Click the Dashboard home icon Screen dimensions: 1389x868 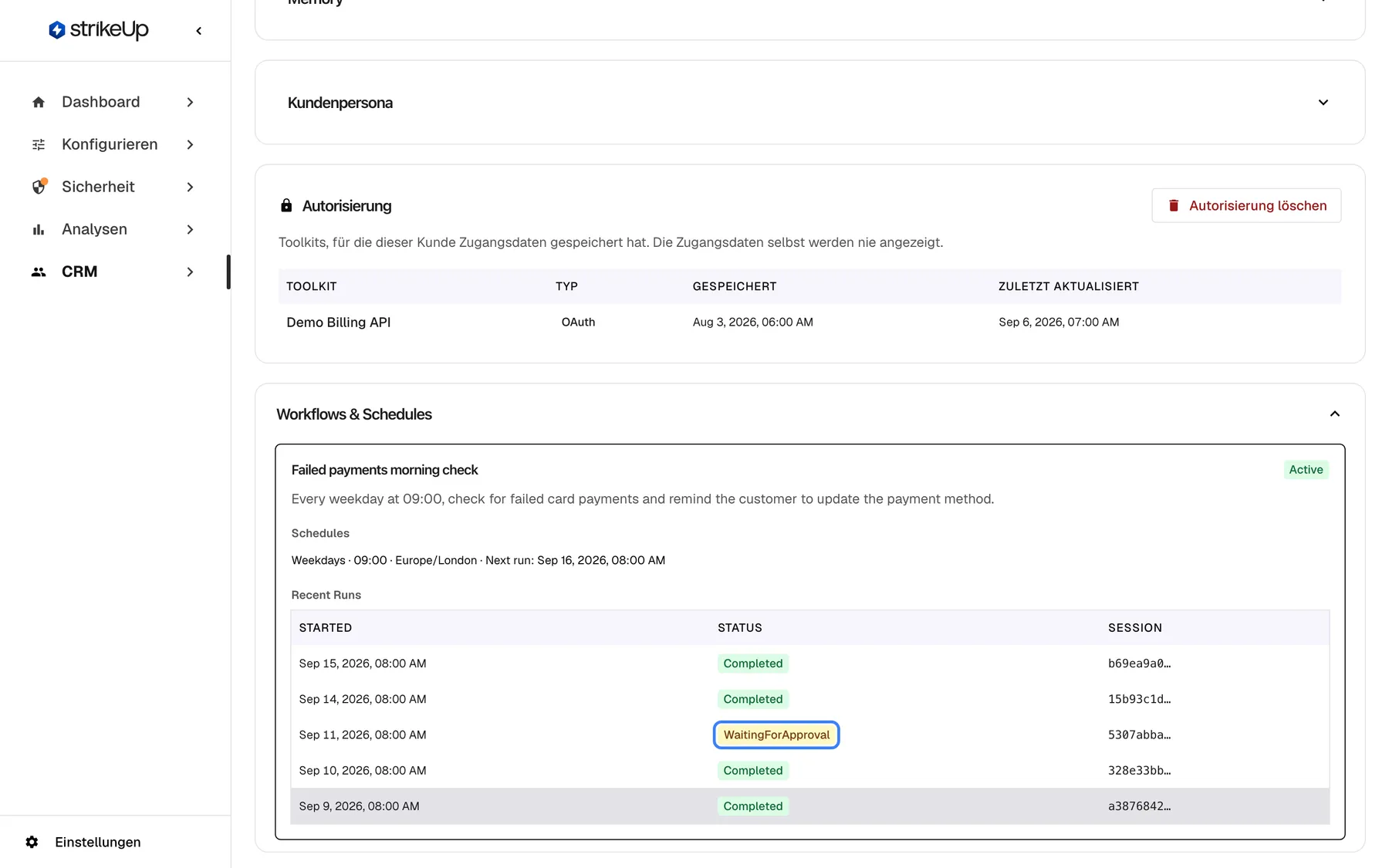click(x=39, y=102)
